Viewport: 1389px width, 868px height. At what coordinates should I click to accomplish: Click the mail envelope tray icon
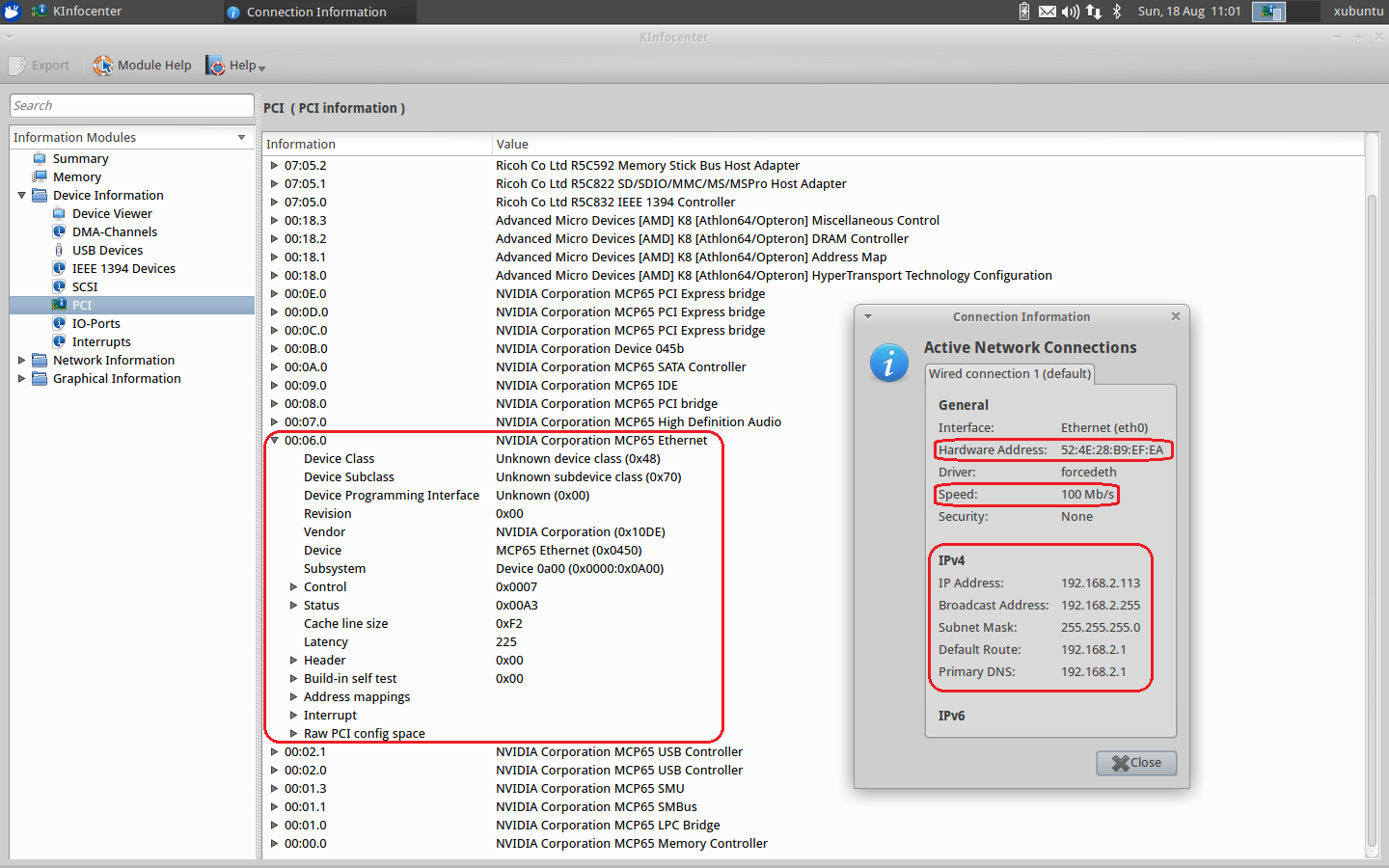pos(1048,12)
